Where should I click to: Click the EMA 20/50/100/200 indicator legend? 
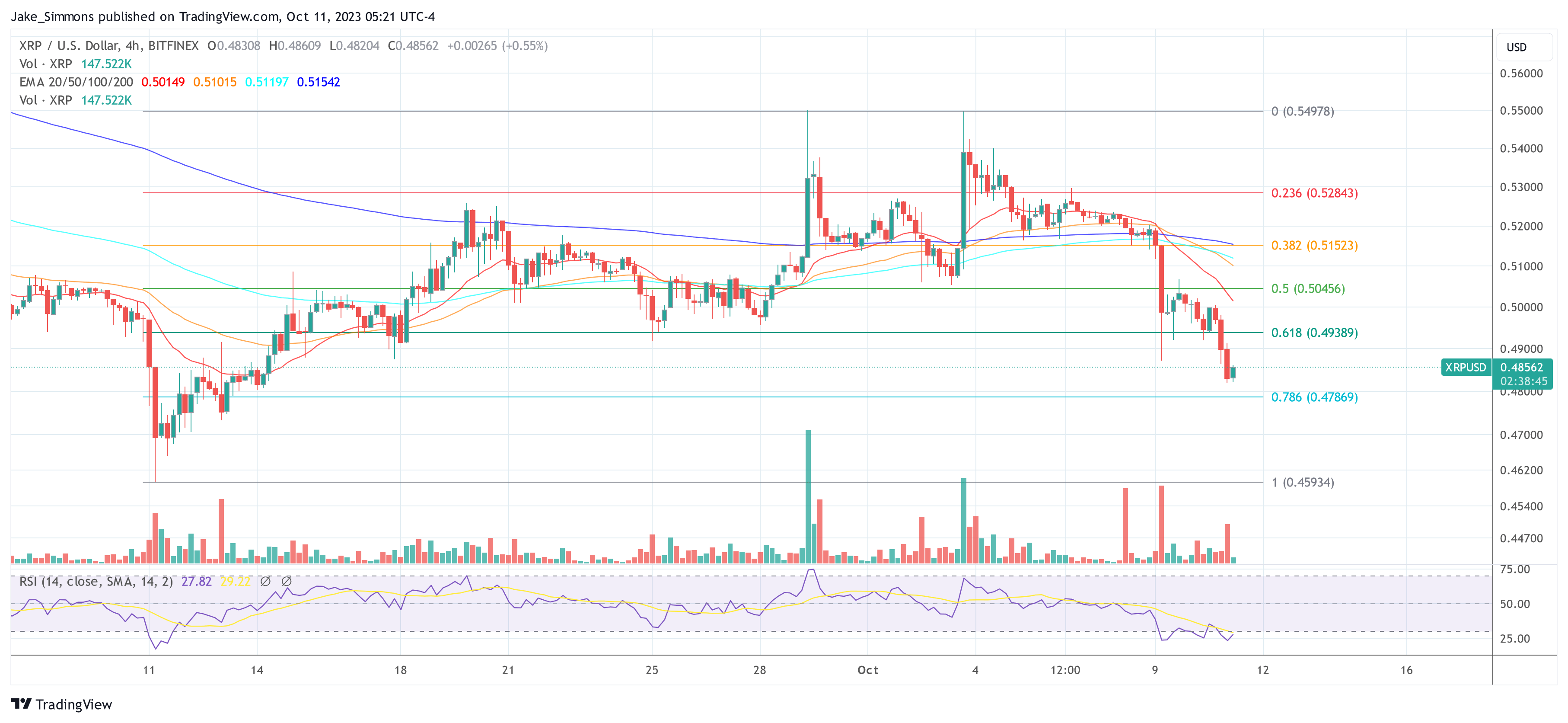click(76, 82)
